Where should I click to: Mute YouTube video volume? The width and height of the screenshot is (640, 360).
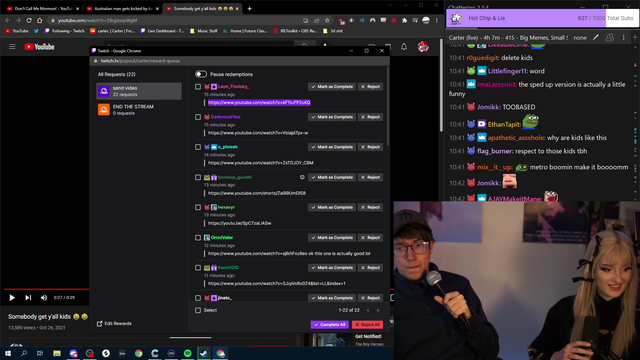[x=44, y=298]
